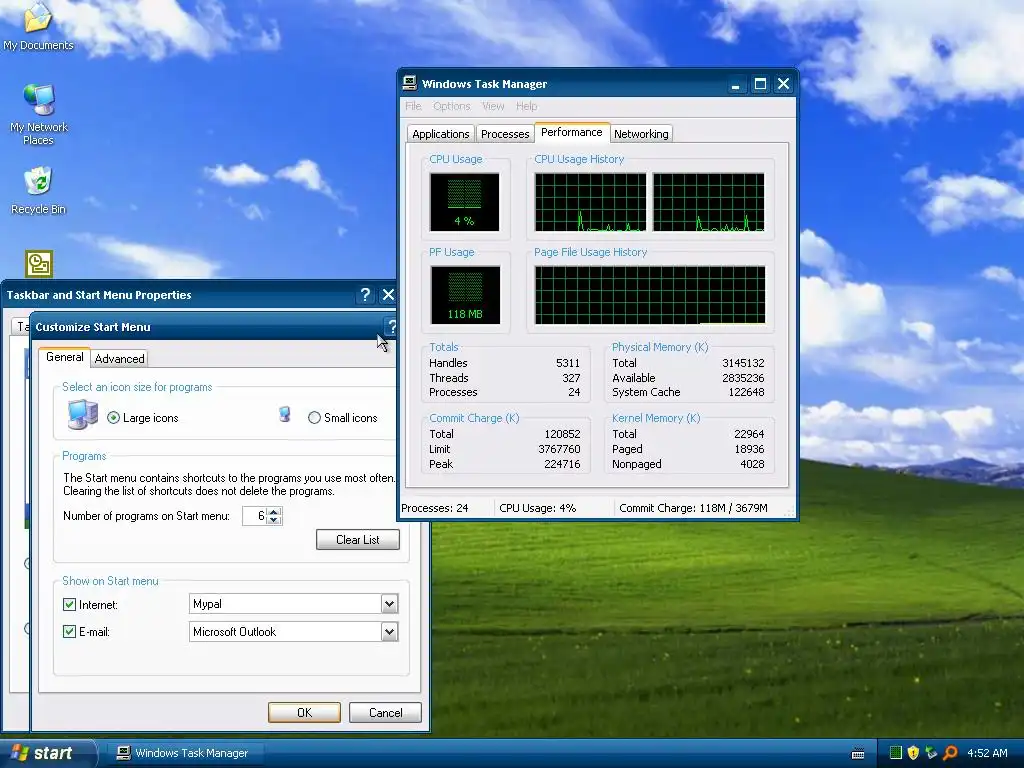The height and width of the screenshot is (768, 1024).
Task: Uncheck the Internet checkbox
Action: tap(69, 605)
